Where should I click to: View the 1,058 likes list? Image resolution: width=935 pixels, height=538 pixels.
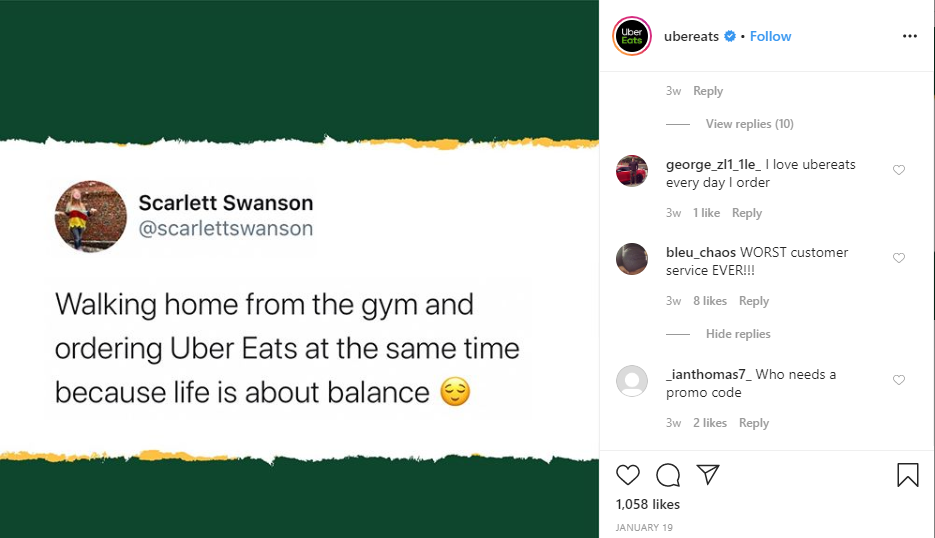tap(648, 505)
